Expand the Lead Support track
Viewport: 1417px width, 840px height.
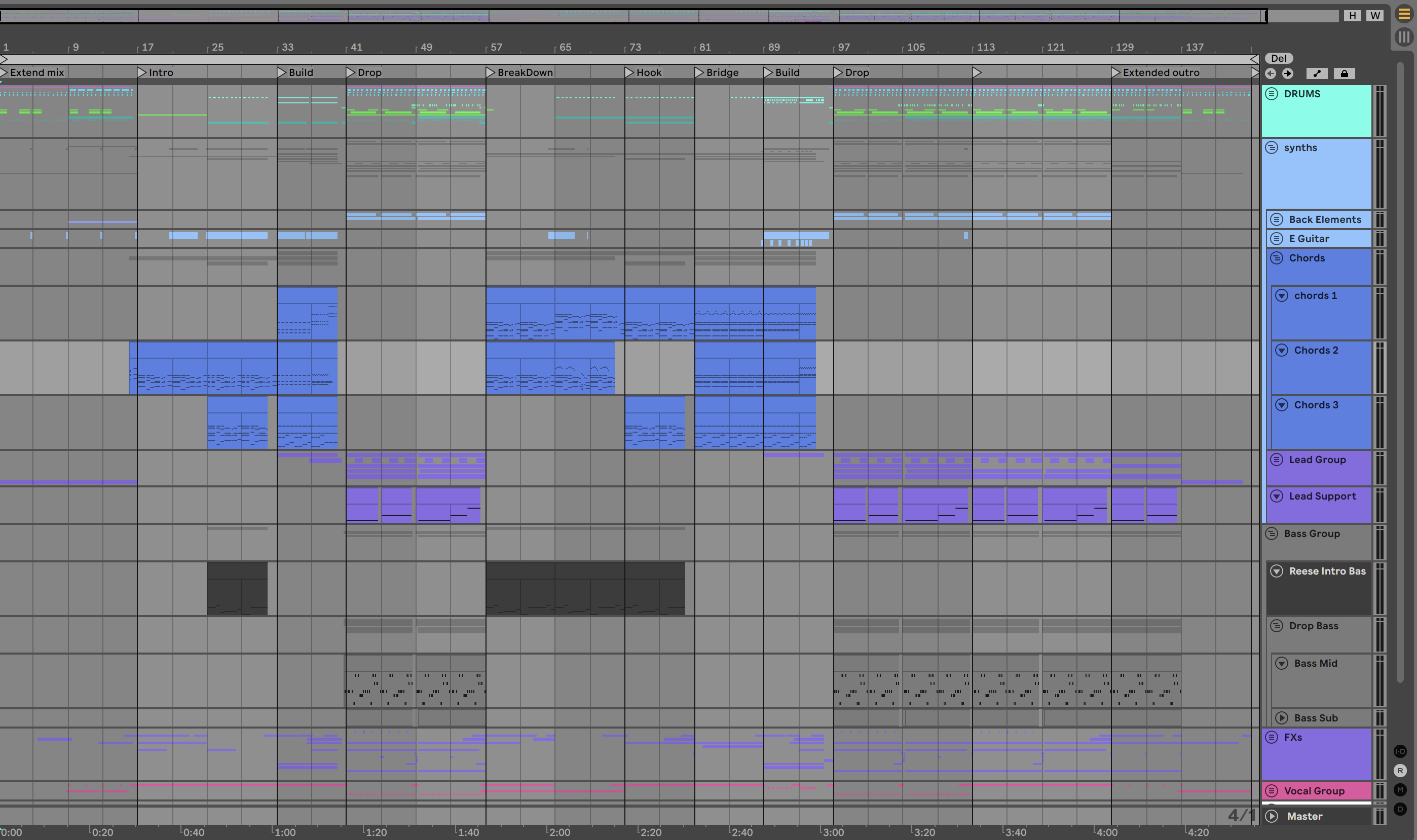click(x=1277, y=497)
